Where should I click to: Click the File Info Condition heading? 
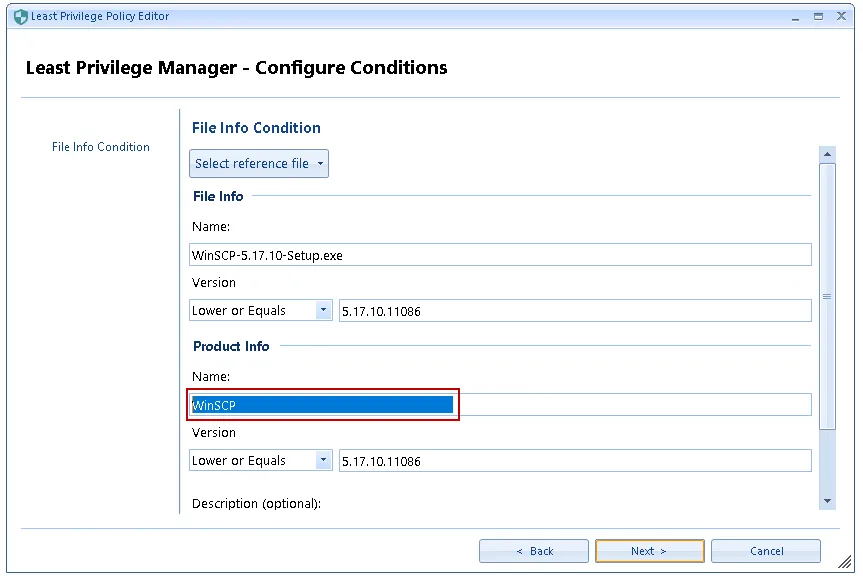point(256,128)
